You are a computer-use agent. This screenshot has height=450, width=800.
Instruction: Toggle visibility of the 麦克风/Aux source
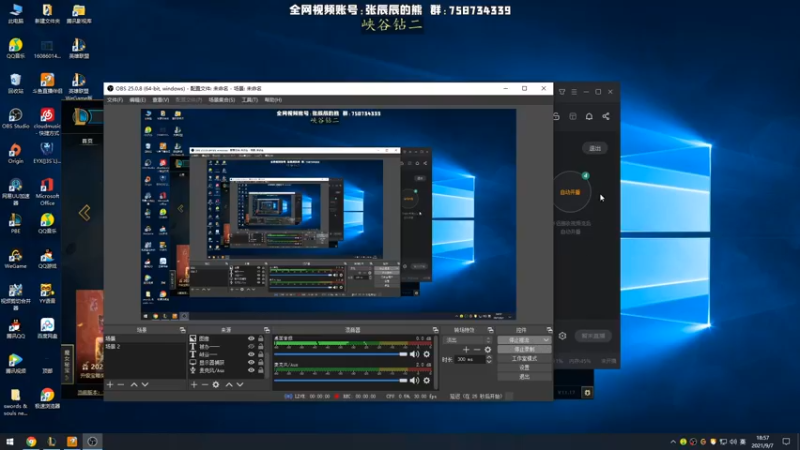tap(251, 370)
